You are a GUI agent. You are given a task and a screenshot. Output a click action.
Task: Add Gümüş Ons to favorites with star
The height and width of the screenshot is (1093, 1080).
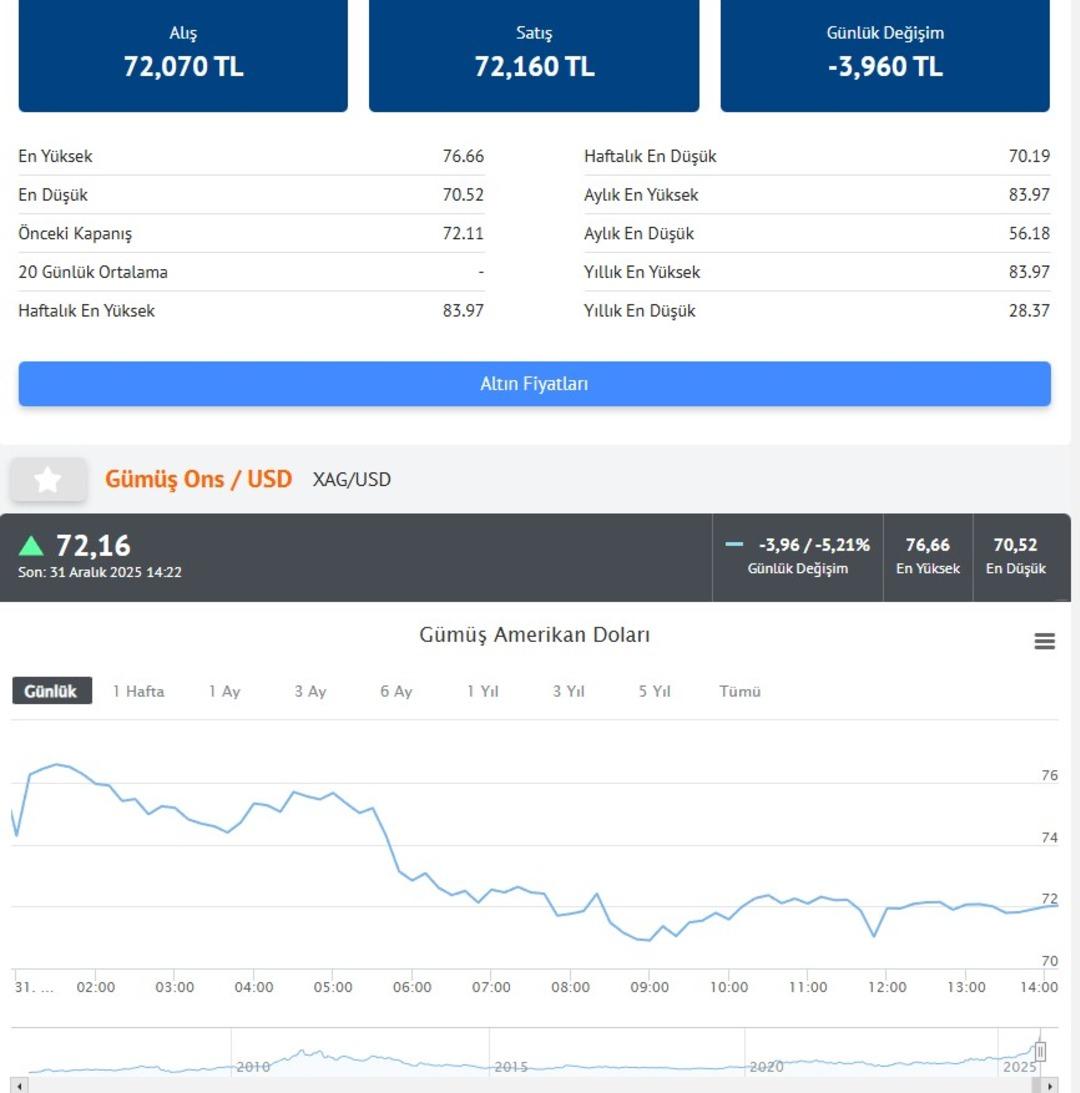(47, 480)
